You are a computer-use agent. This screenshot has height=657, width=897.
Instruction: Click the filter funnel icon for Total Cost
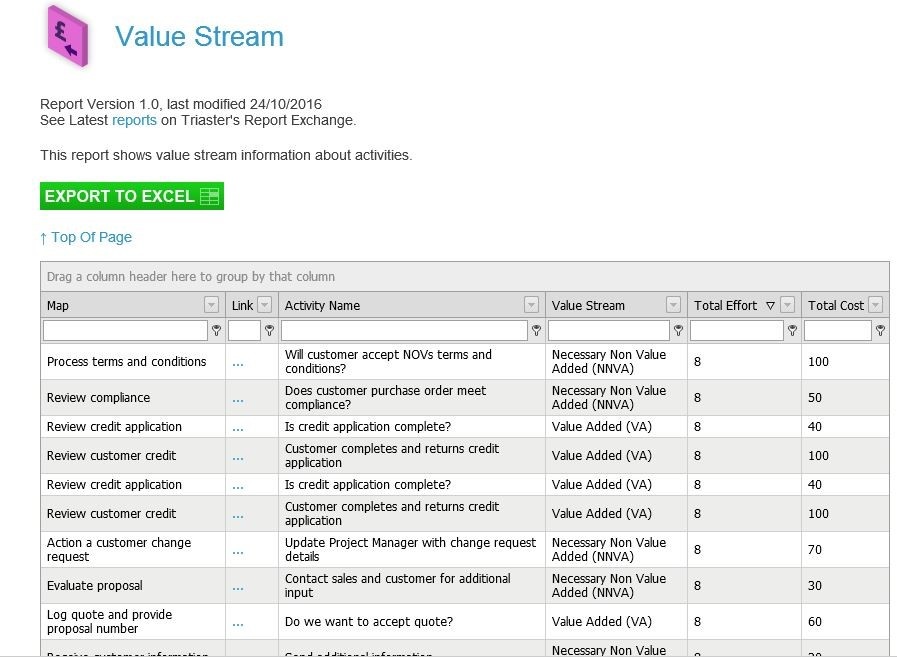pos(879,330)
